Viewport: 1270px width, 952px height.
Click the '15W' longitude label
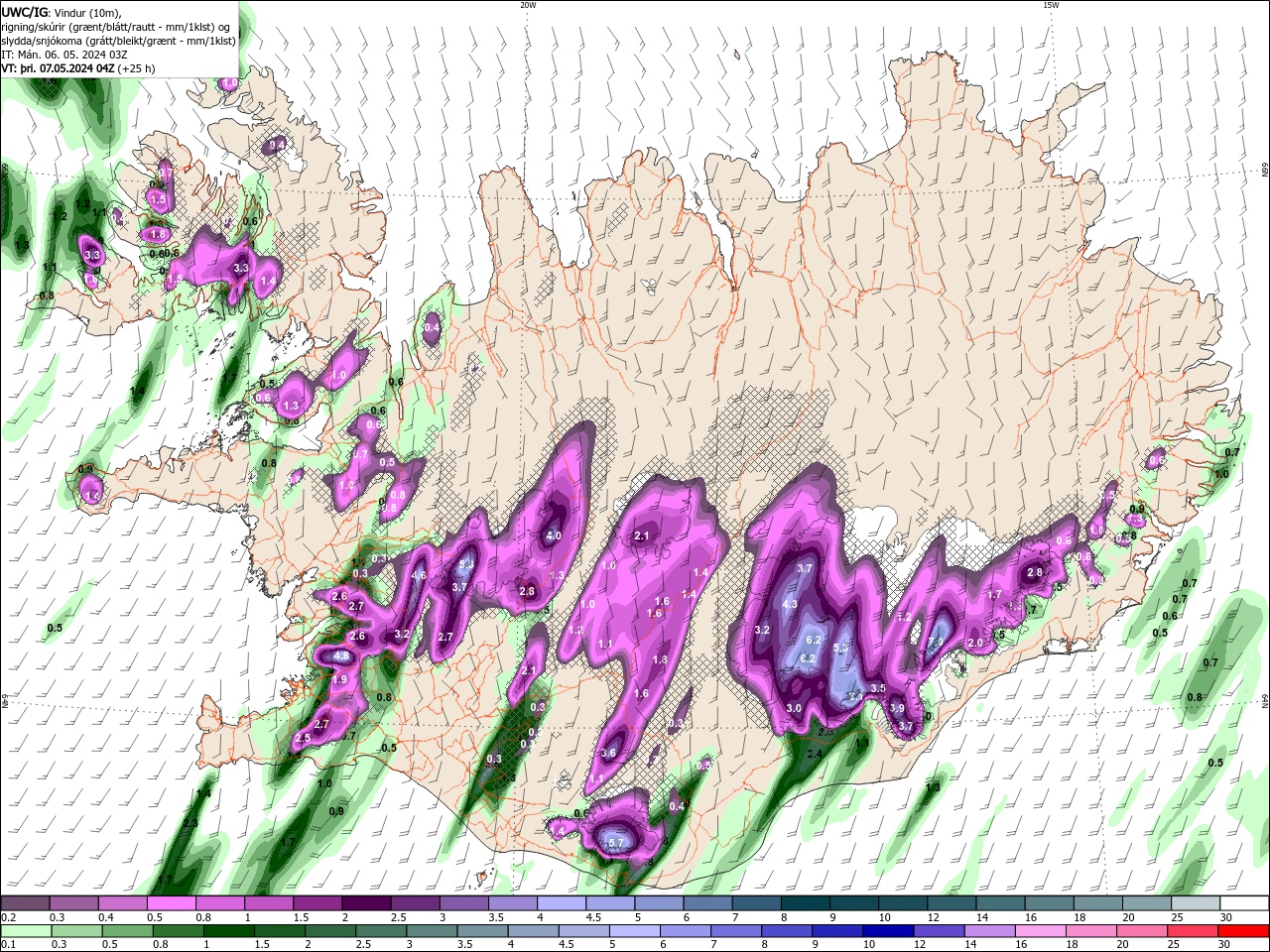1051,5
